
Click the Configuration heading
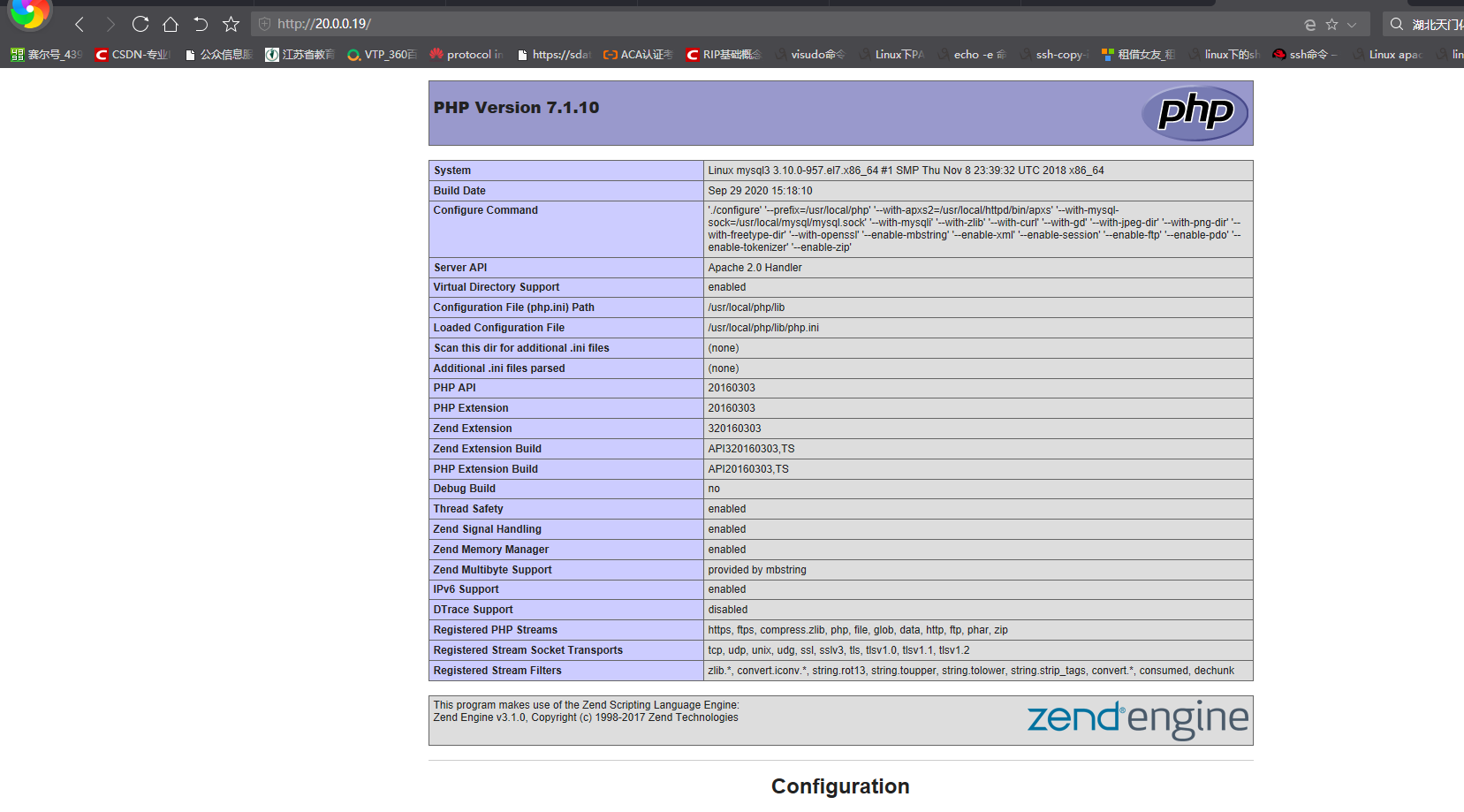coord(840,786)
